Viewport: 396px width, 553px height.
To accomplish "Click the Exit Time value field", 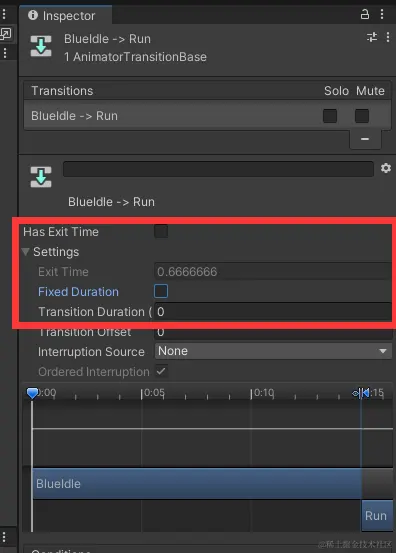I will click(273, 272).
